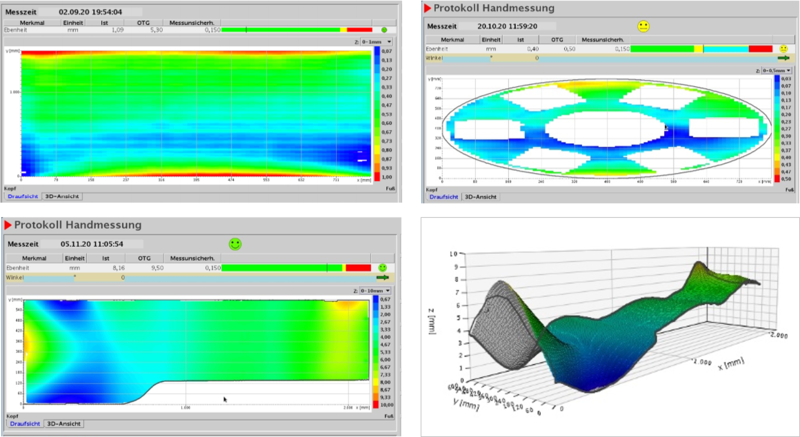The height and width of the screenshot is (437, 800).
Task: Click the large green smiley in the 05.11.20 panel
Action: [x=235, y=244]
